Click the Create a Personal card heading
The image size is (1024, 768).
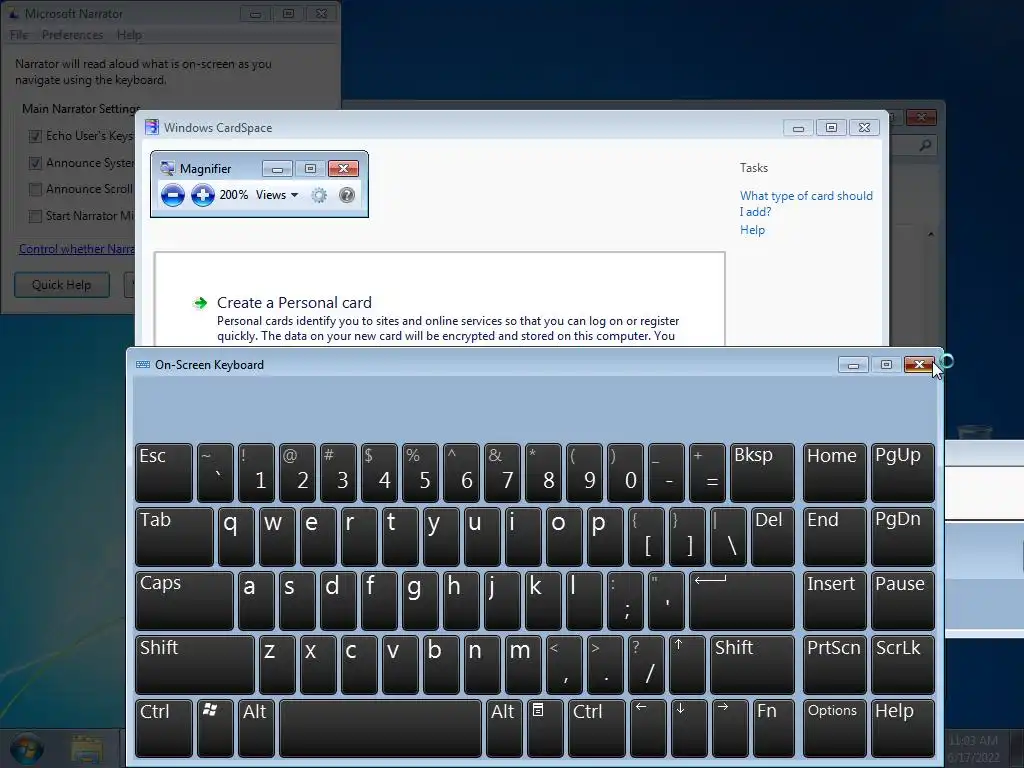click(x=294, y=303)
